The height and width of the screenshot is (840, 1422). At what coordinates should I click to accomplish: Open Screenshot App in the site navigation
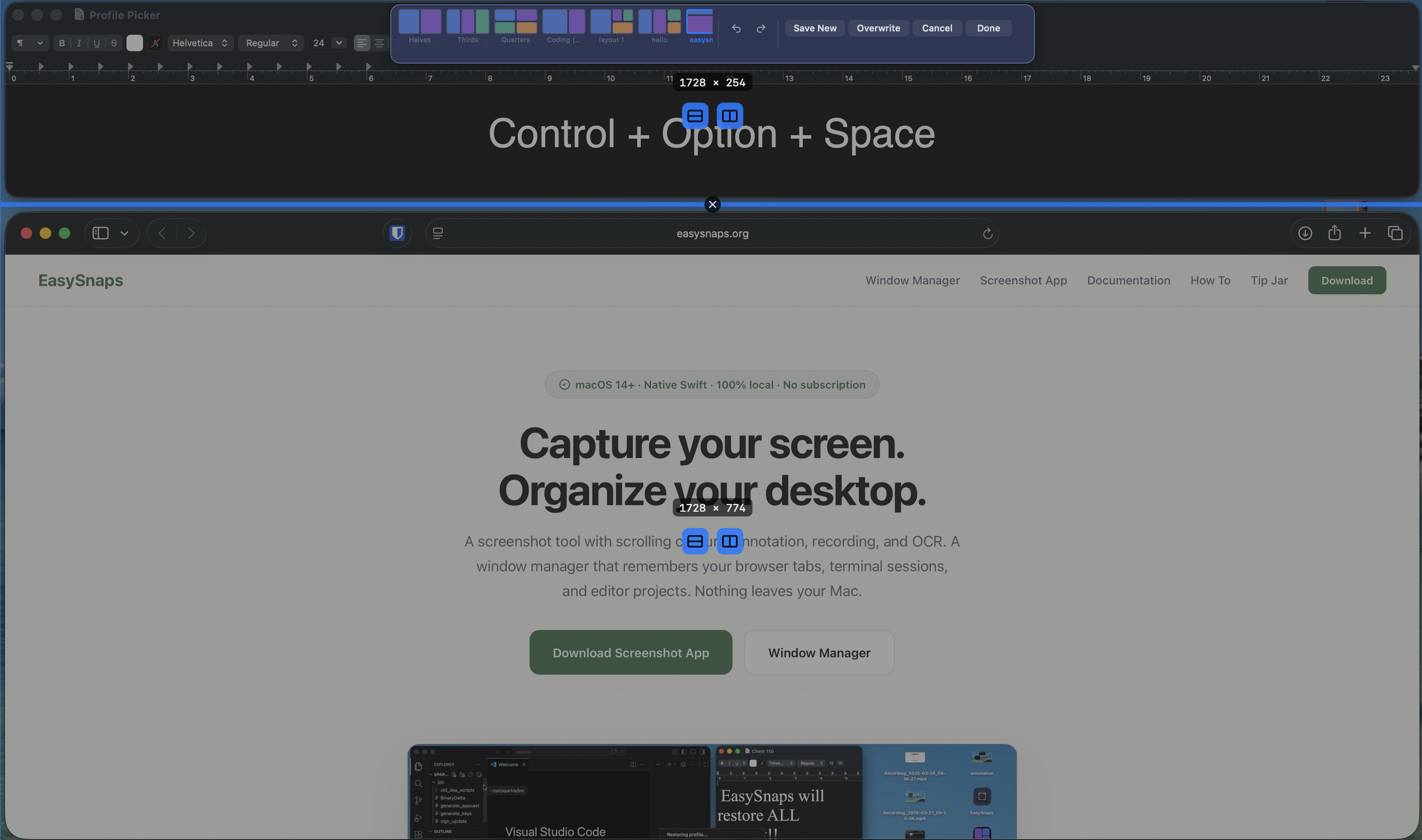(x=1024, y=280)
